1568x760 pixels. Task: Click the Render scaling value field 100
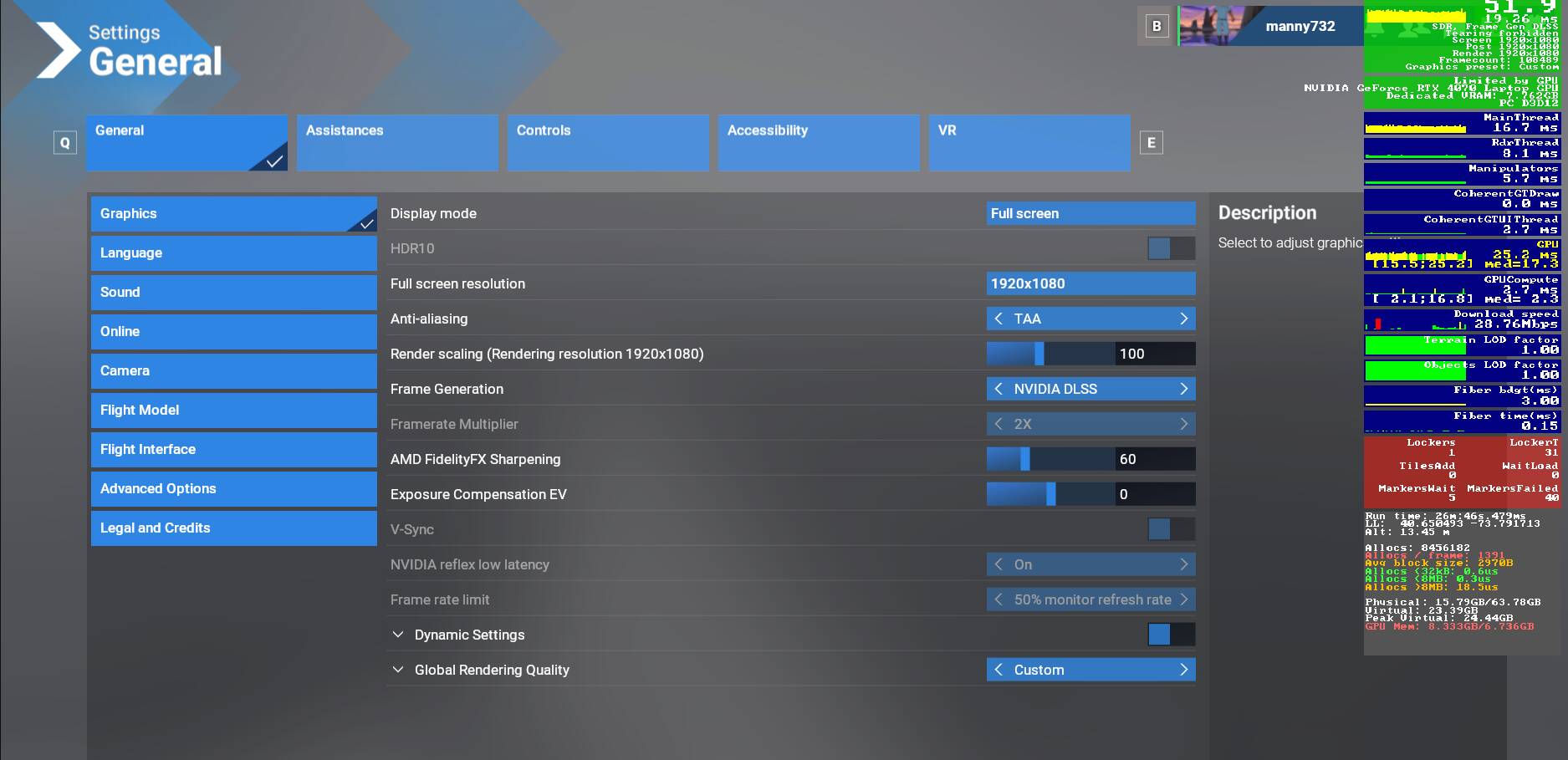(x=1155, y=354)
